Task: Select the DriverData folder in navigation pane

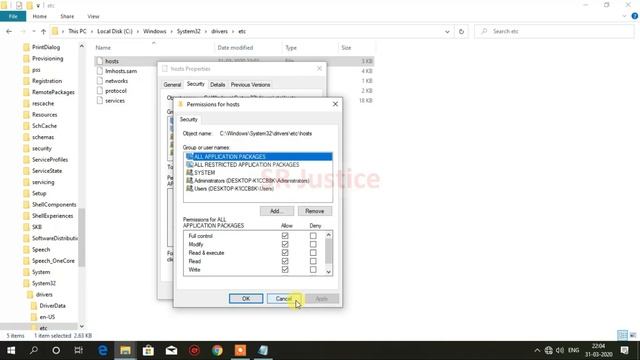Action: pos(52,306)
